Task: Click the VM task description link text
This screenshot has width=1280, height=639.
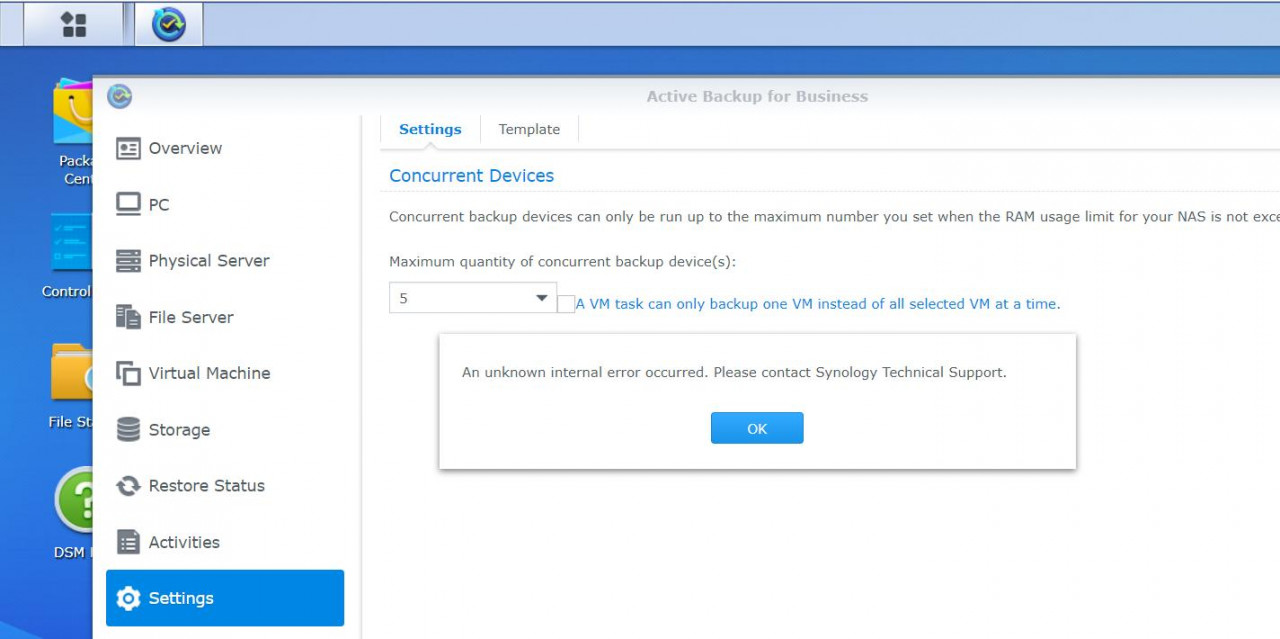Action: (x=817, y=304)
